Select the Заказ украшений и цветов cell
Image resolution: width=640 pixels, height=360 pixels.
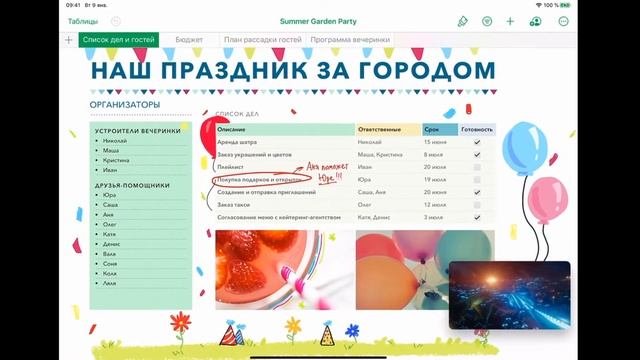point(285,155)
